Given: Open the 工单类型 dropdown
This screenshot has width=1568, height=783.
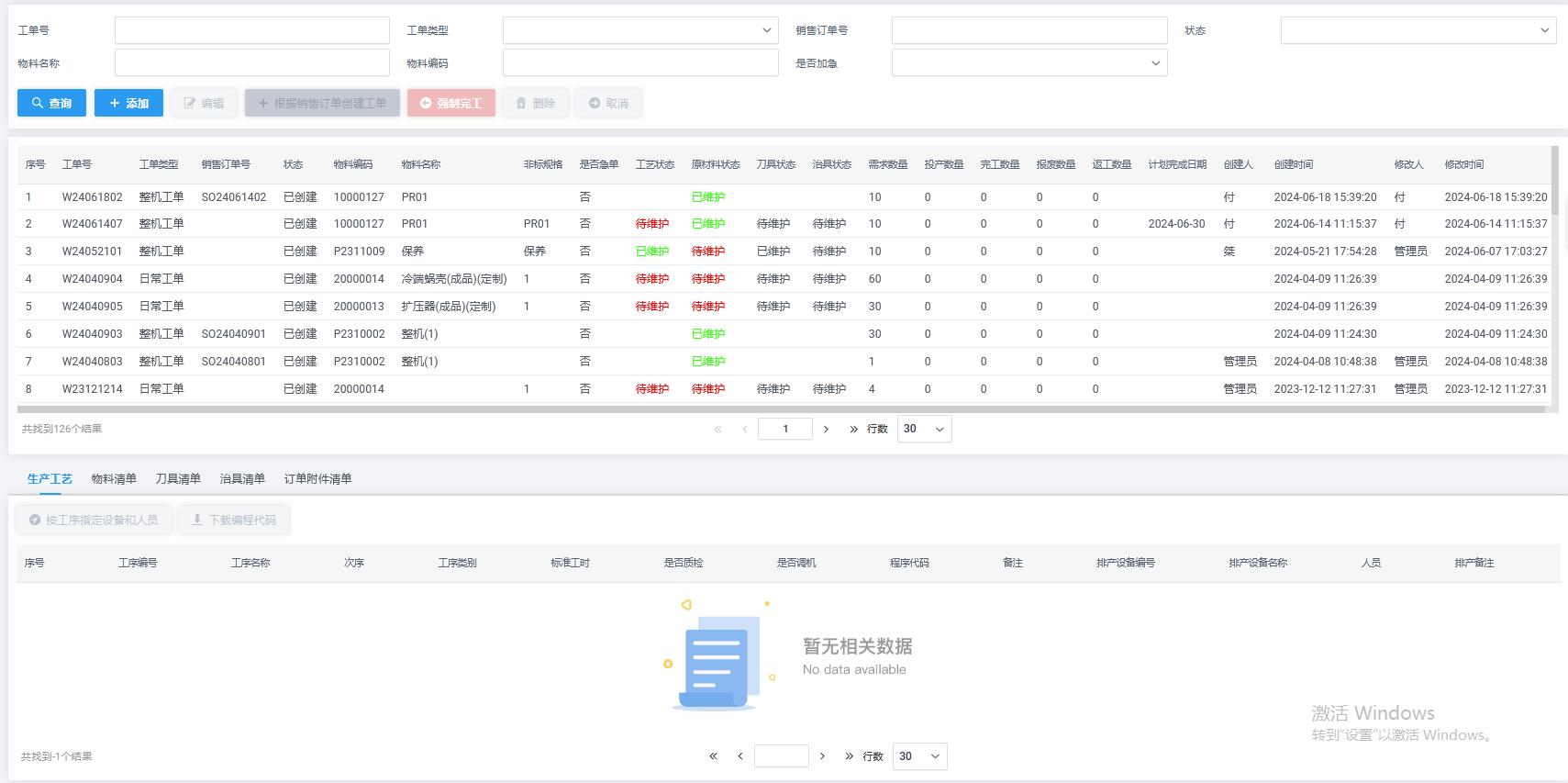Looking at the screenshot, I should 639,30.
